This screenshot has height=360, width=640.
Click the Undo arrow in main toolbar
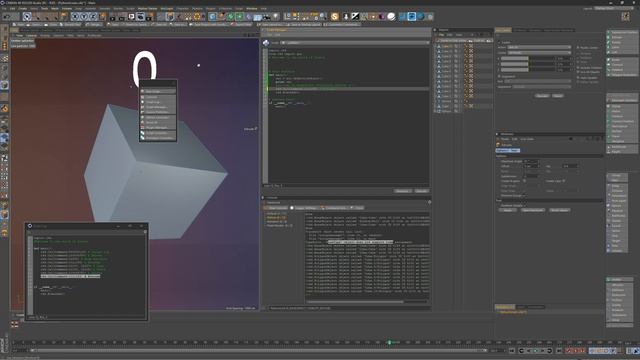click(x=7, y=16)
